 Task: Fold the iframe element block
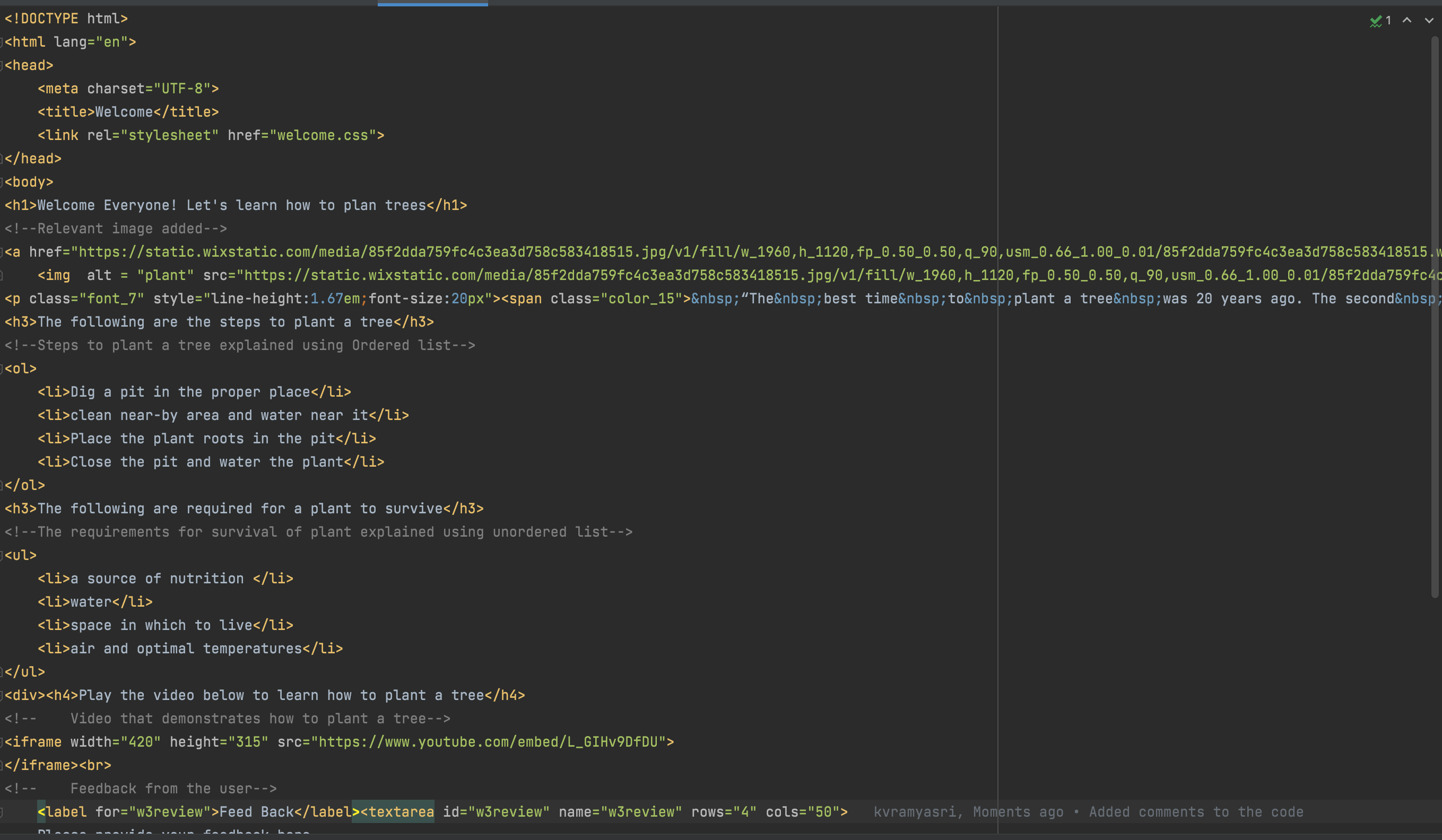pyautogui.click(x=2, y=742)
